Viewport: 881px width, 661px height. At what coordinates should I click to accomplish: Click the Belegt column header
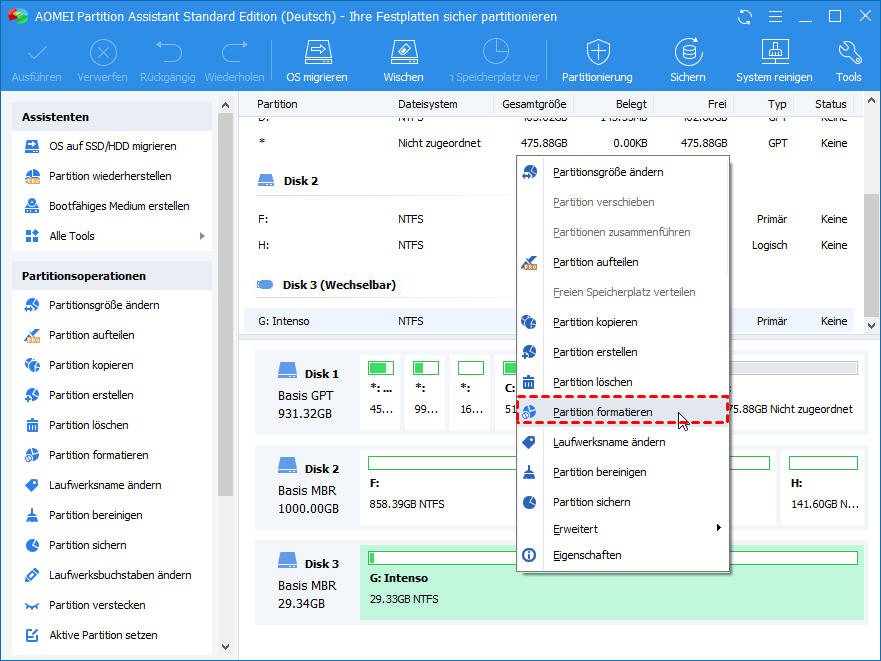click(x=631, y=104)
